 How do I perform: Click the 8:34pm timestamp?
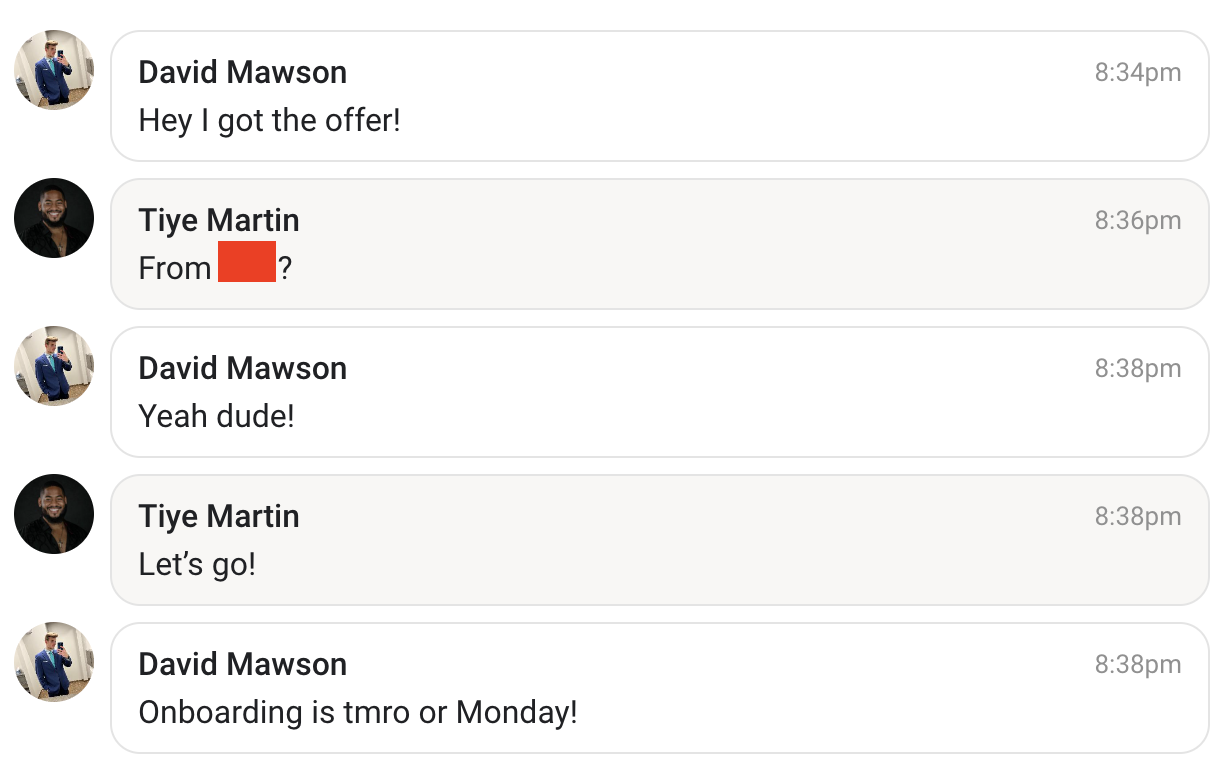1137,72
